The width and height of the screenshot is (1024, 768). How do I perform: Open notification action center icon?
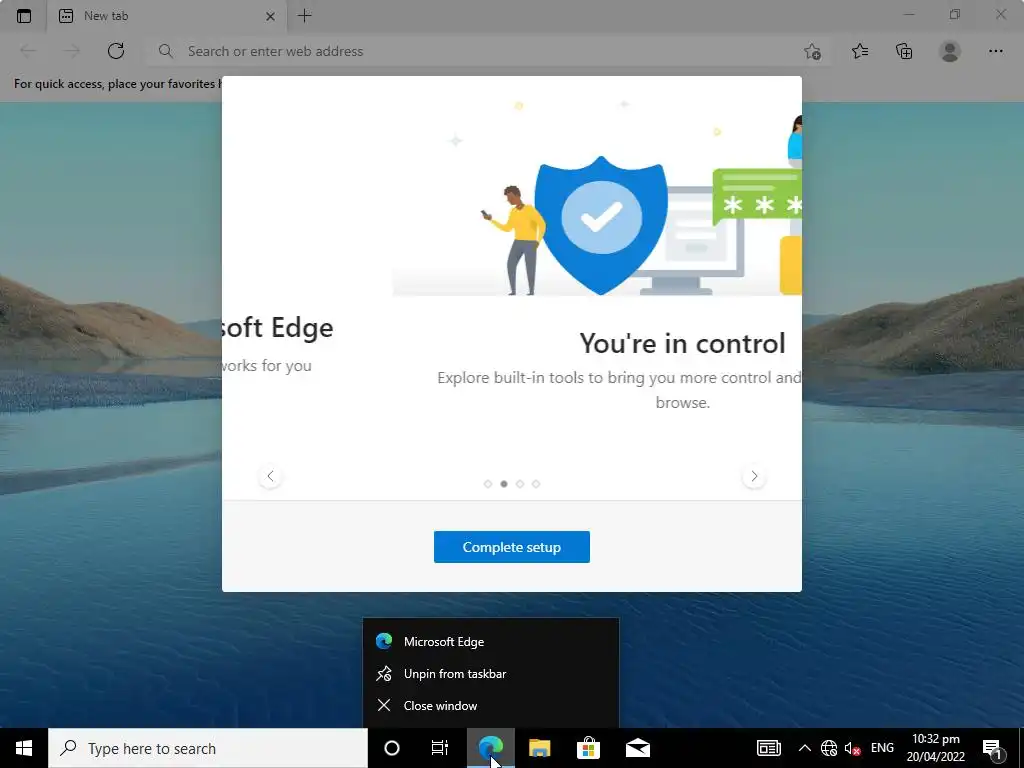click(x=993, y=748)
